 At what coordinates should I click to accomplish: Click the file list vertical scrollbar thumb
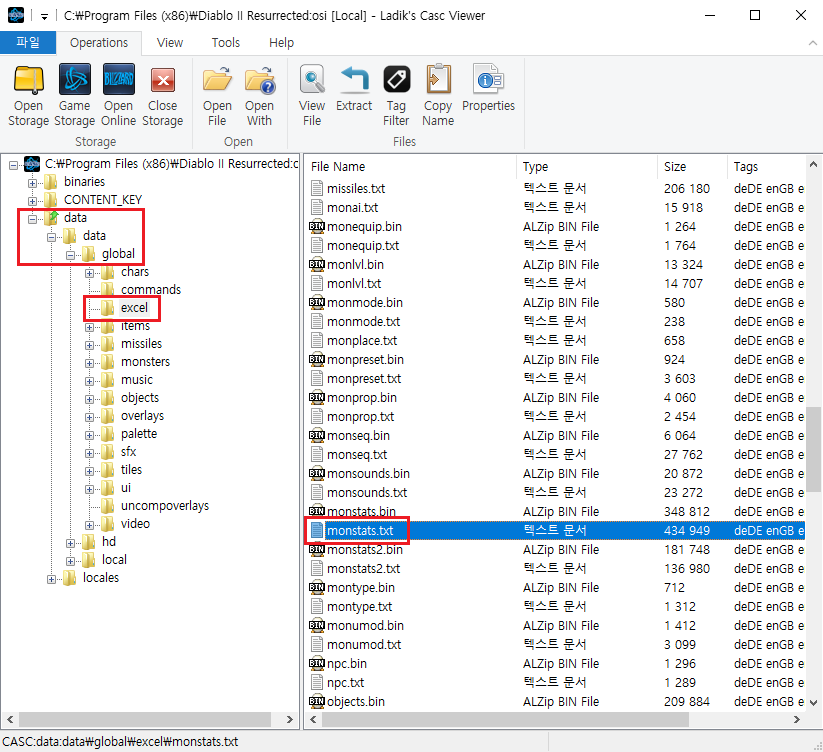813,449
